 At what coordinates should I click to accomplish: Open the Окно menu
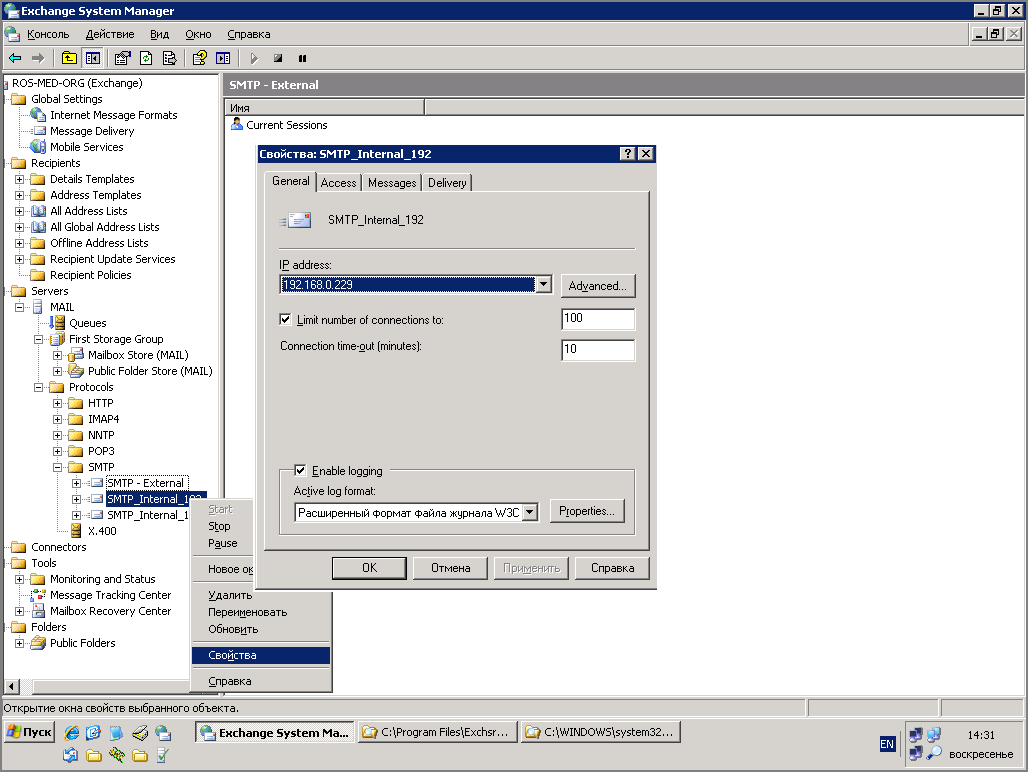point(198,34)
